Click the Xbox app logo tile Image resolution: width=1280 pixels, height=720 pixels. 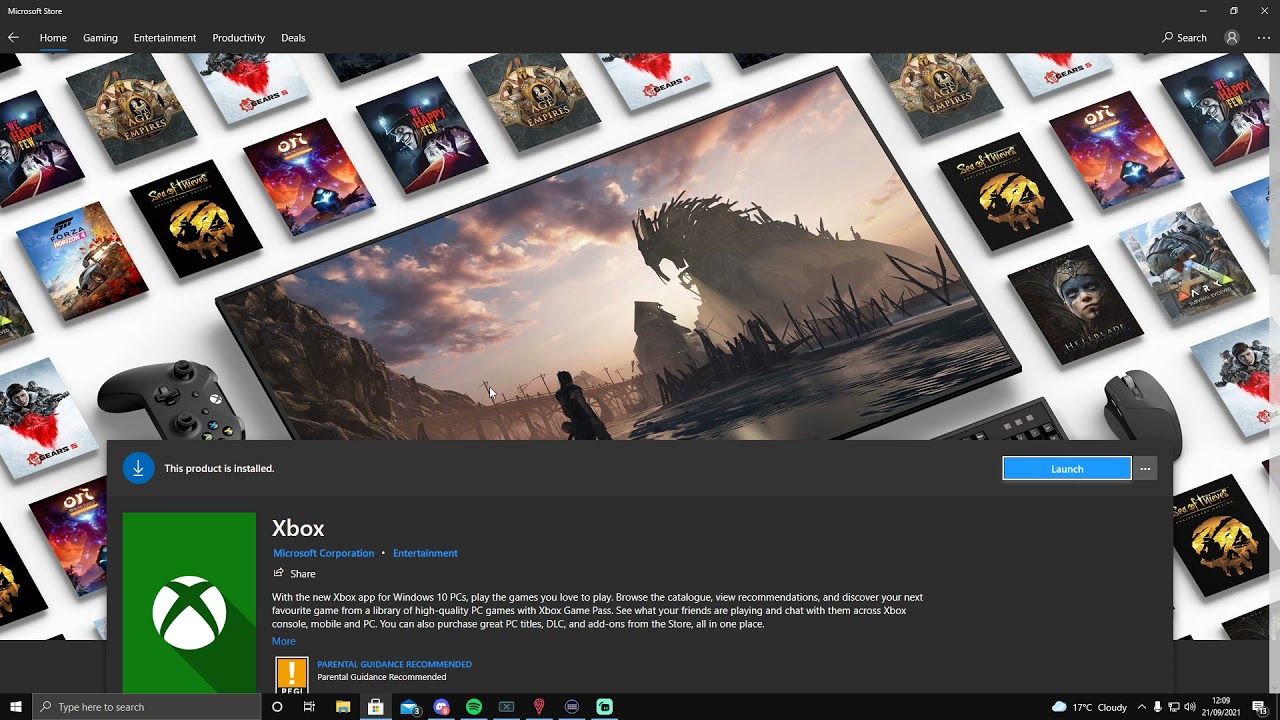189,602
